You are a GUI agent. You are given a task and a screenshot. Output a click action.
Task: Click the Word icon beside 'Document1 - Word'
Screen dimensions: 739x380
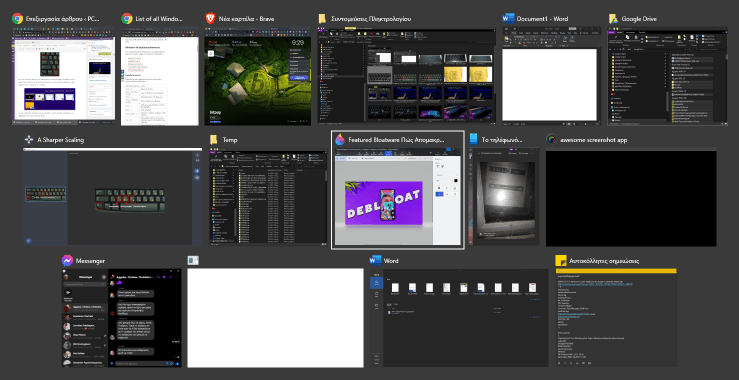pyautogui.click(x=509, y=19)
